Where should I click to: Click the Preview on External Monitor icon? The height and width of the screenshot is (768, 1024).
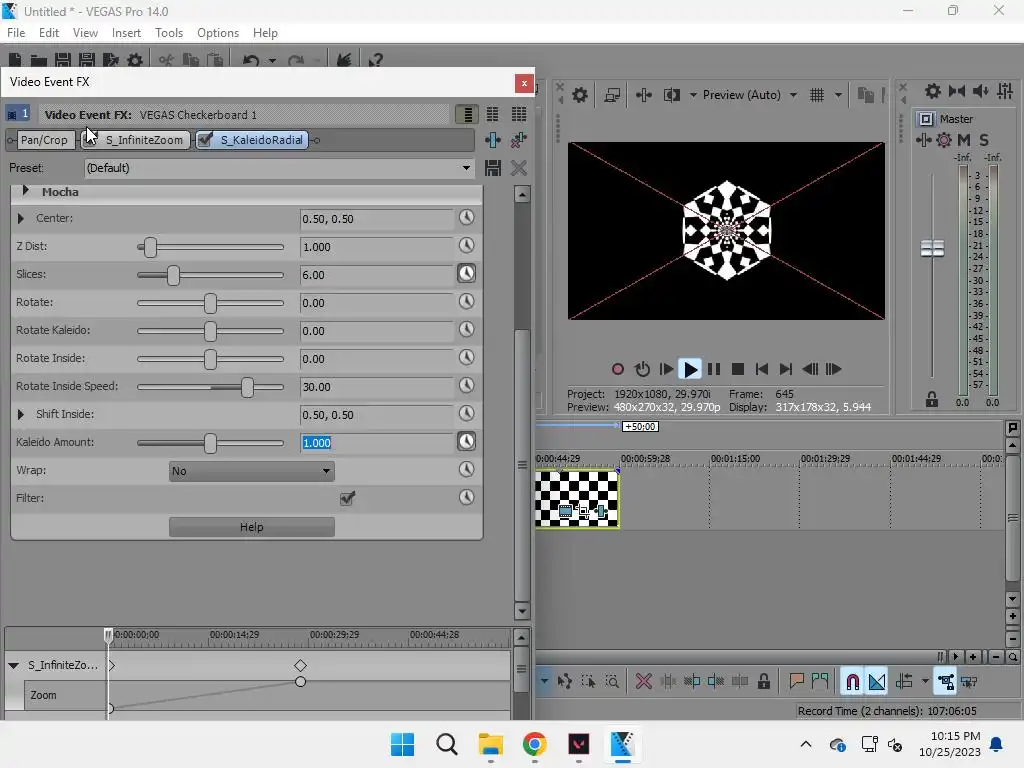612,95
